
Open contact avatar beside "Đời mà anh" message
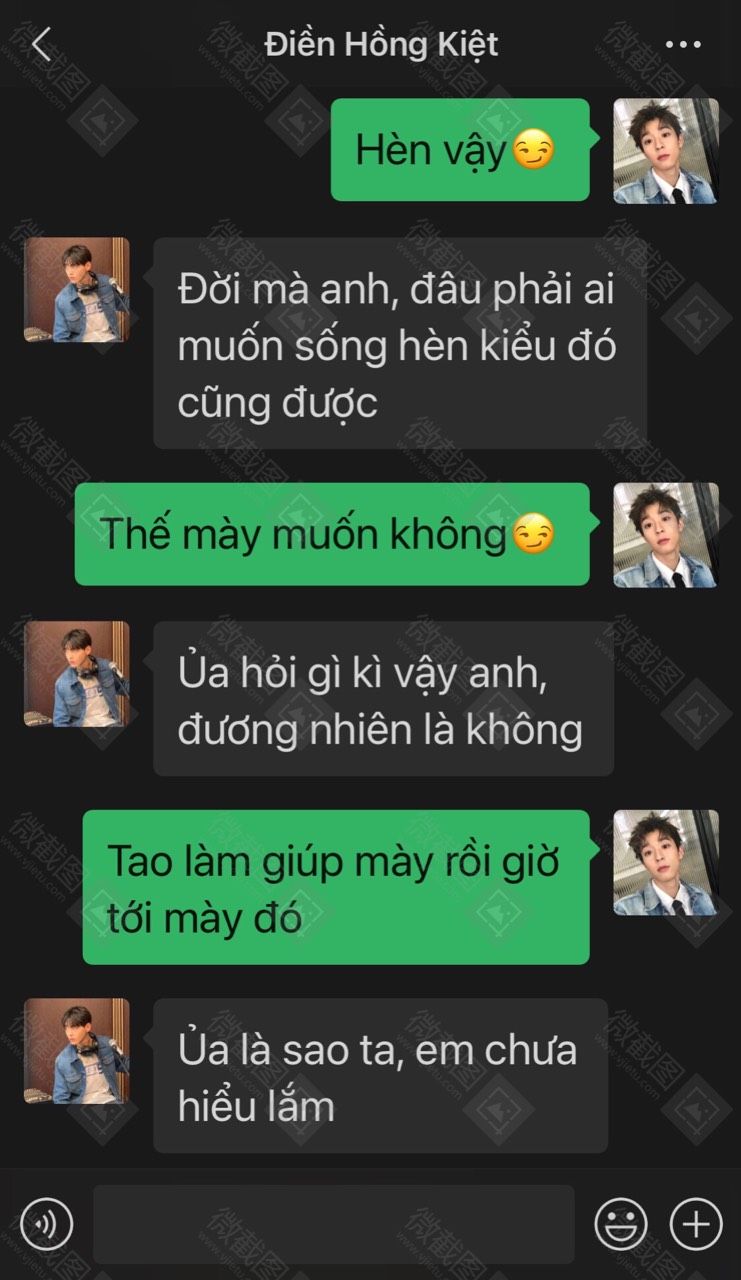click(x=77, y=290)
